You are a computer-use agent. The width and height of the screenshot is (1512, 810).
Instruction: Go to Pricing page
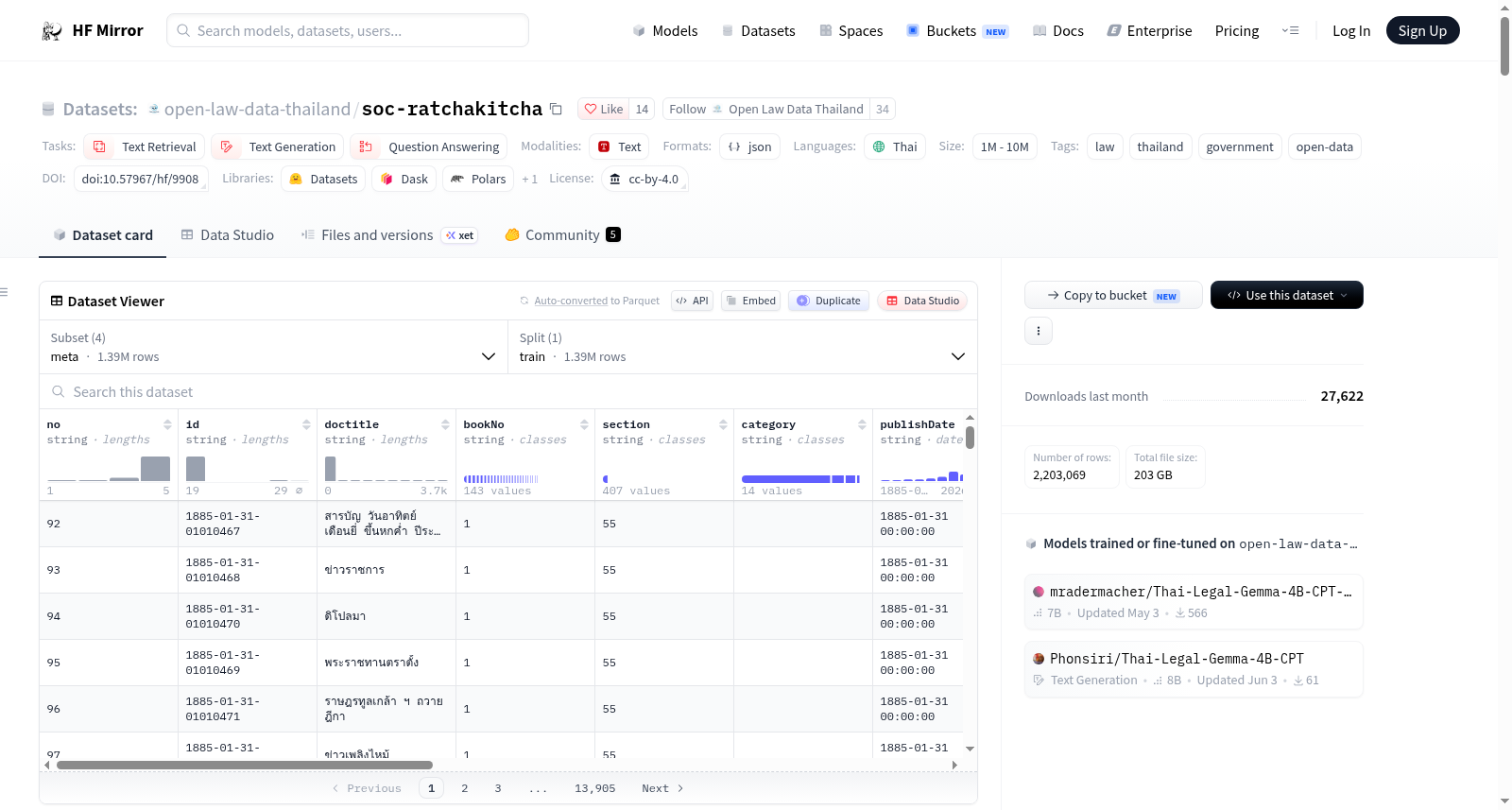[x=1237, y=31]
